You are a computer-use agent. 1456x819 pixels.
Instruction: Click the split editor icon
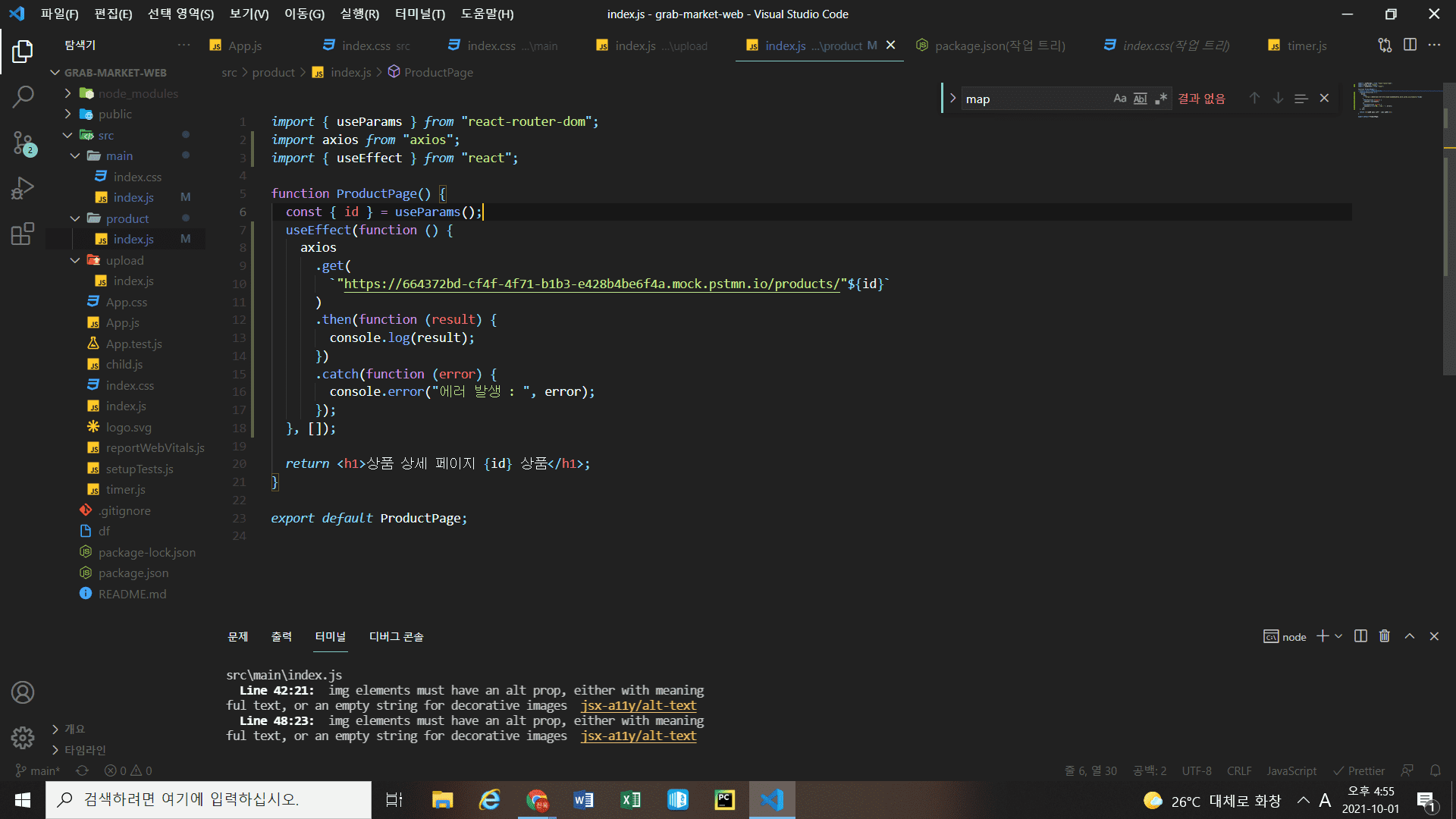click(x=1410, y=45)
